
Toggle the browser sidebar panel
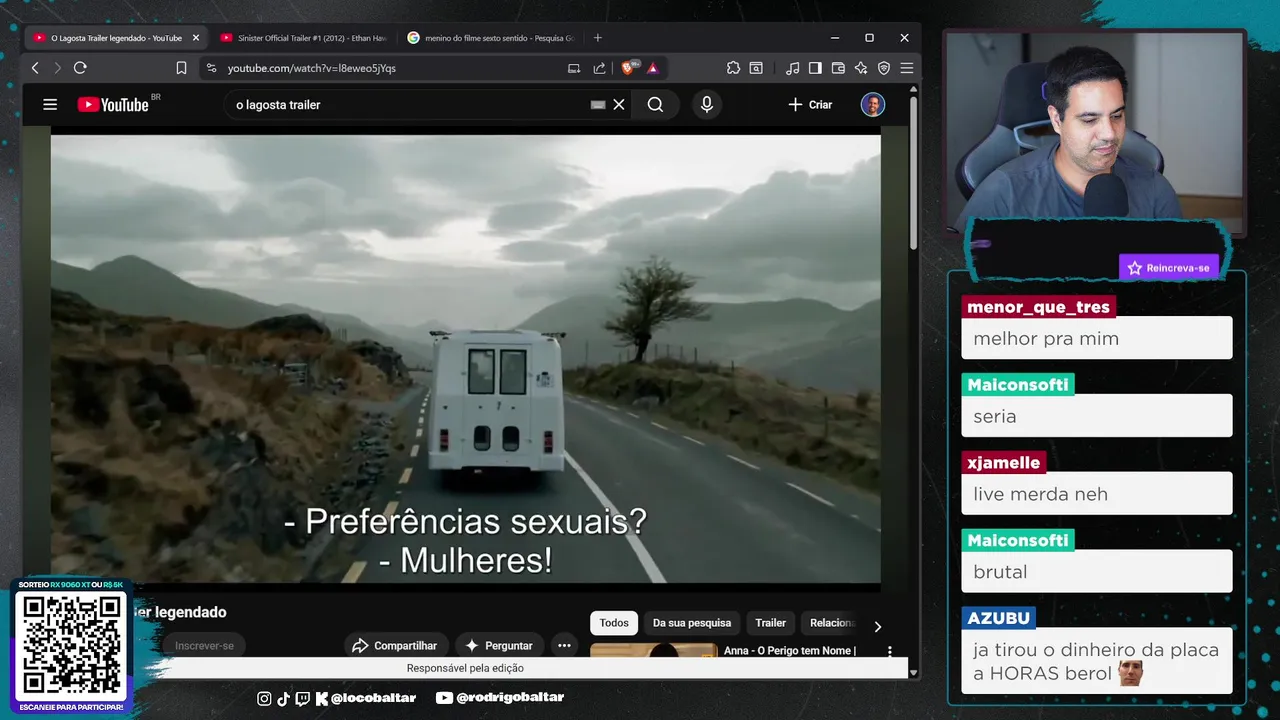(815, 68)
